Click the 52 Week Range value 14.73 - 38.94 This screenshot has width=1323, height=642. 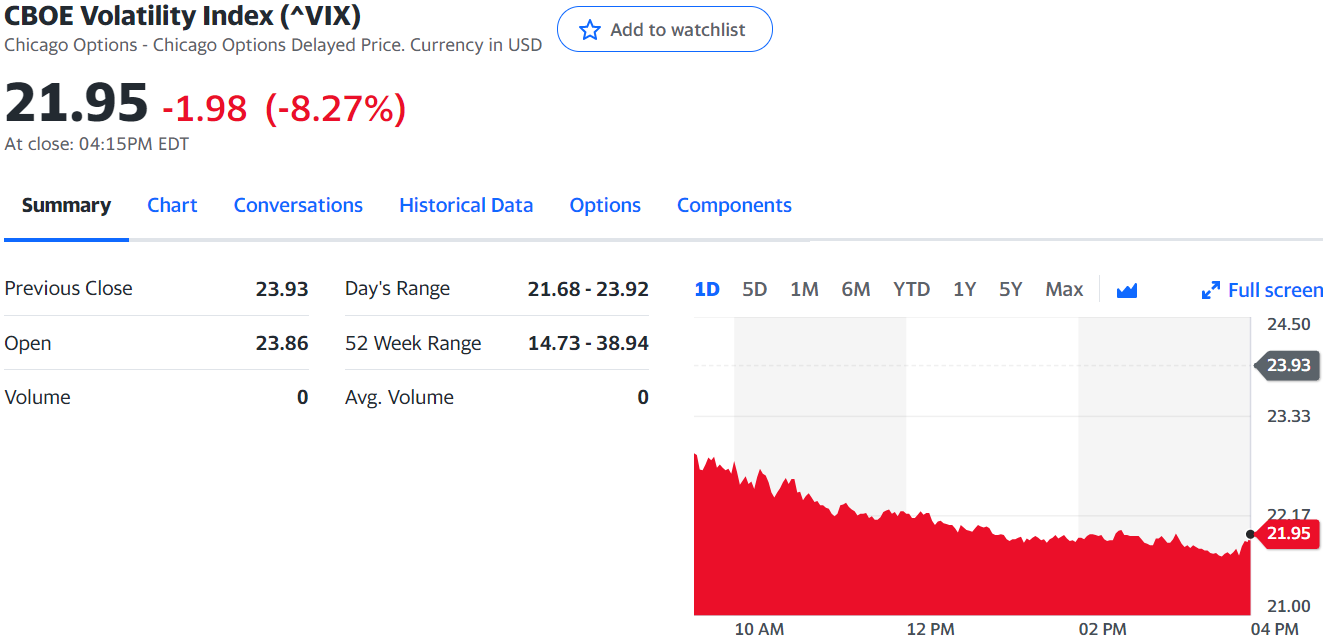[588, 343]
